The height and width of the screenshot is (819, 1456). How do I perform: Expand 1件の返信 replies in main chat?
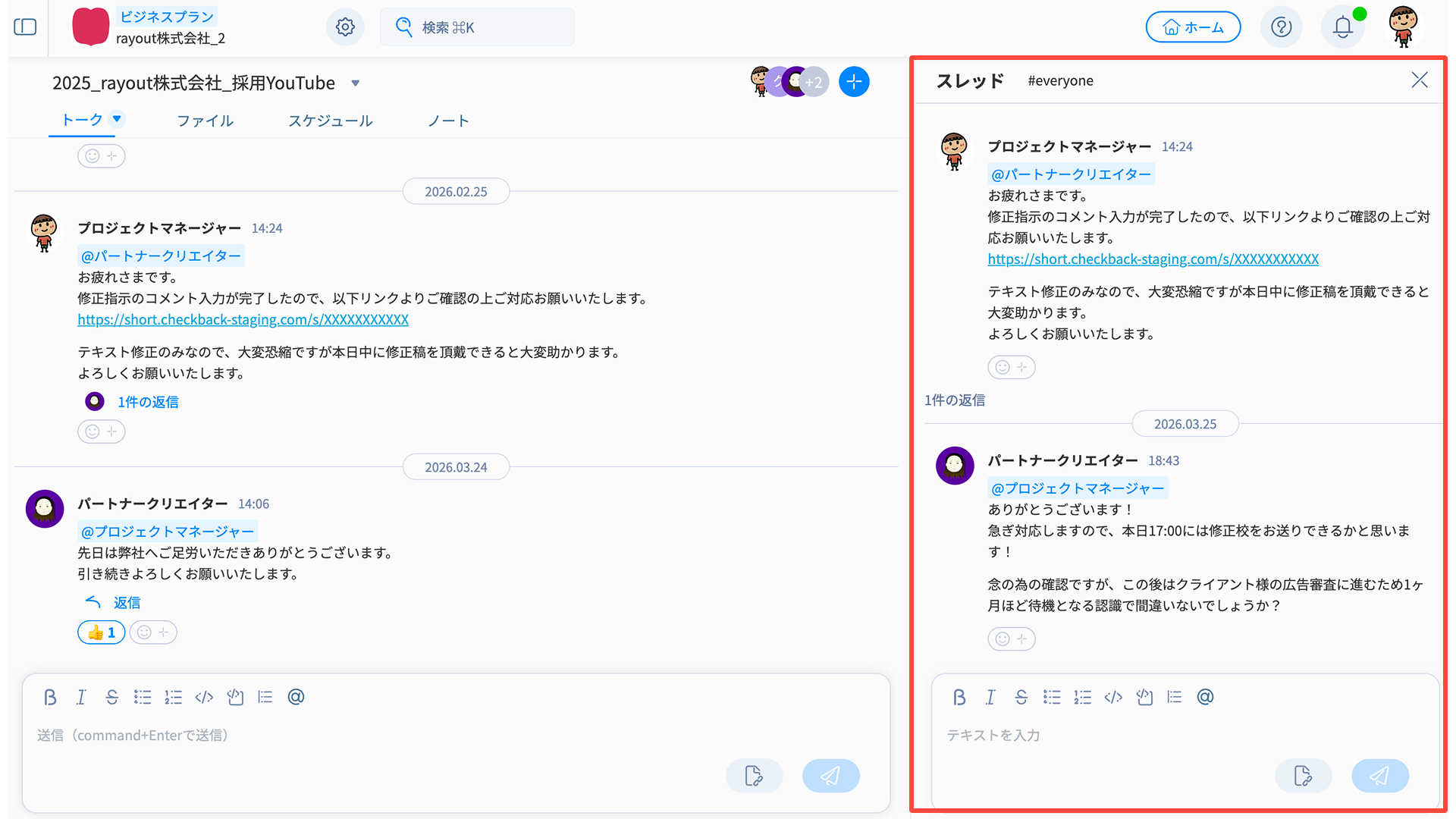point(148,402)
